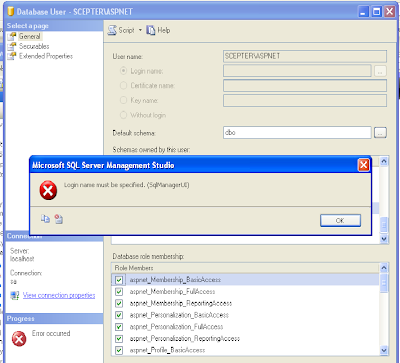Screen dimensions: 400x363
Task: Toggle aspnet_Membership_FullAccess role checkbox
Action: click(x=119, y=292)
